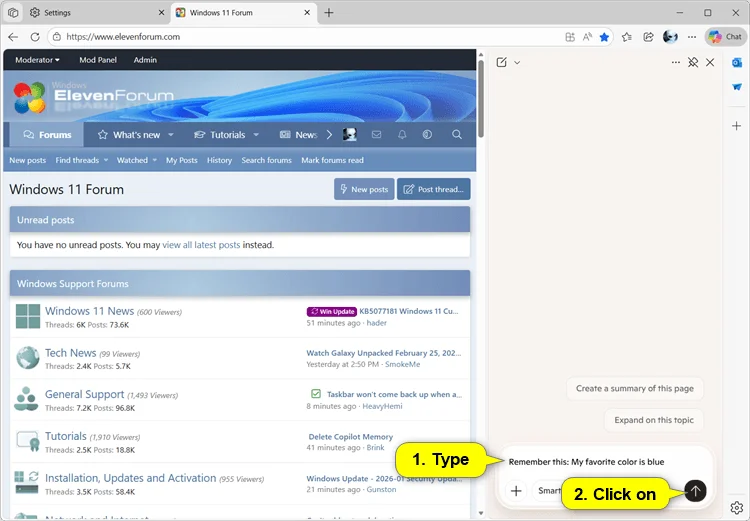Close the Settings tab
Image resolution: width=750 pixels, height=521 pixels.
click(161, 13)
